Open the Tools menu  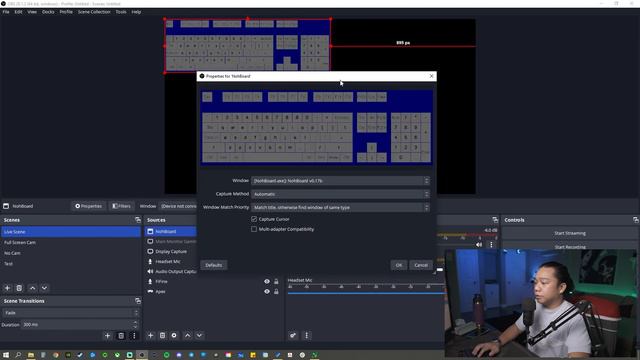pyautogui.click(x=121, y=12)
